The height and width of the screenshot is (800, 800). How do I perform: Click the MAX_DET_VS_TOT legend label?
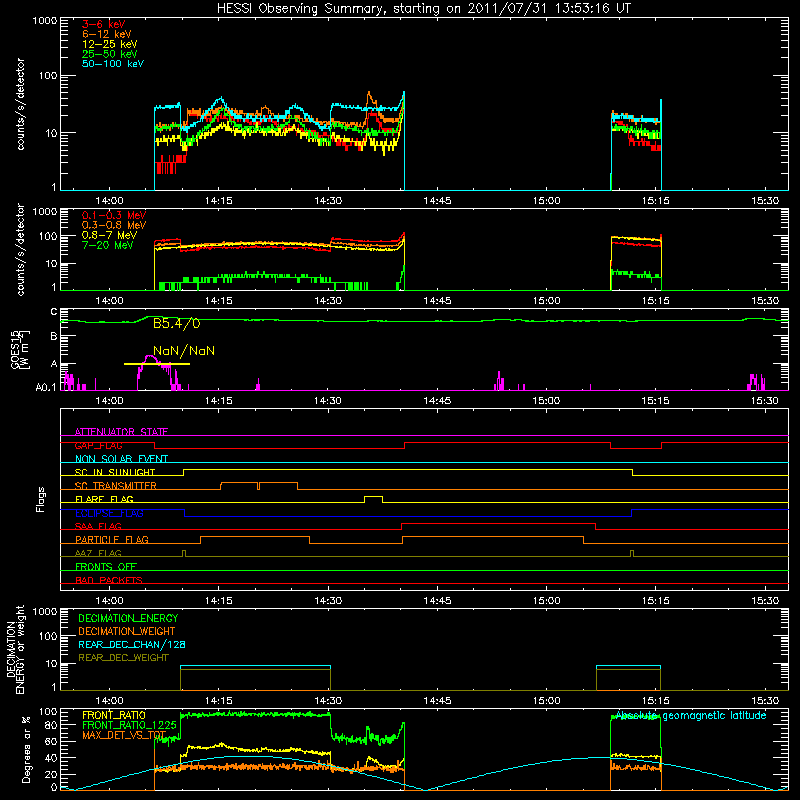pos(124,735)
